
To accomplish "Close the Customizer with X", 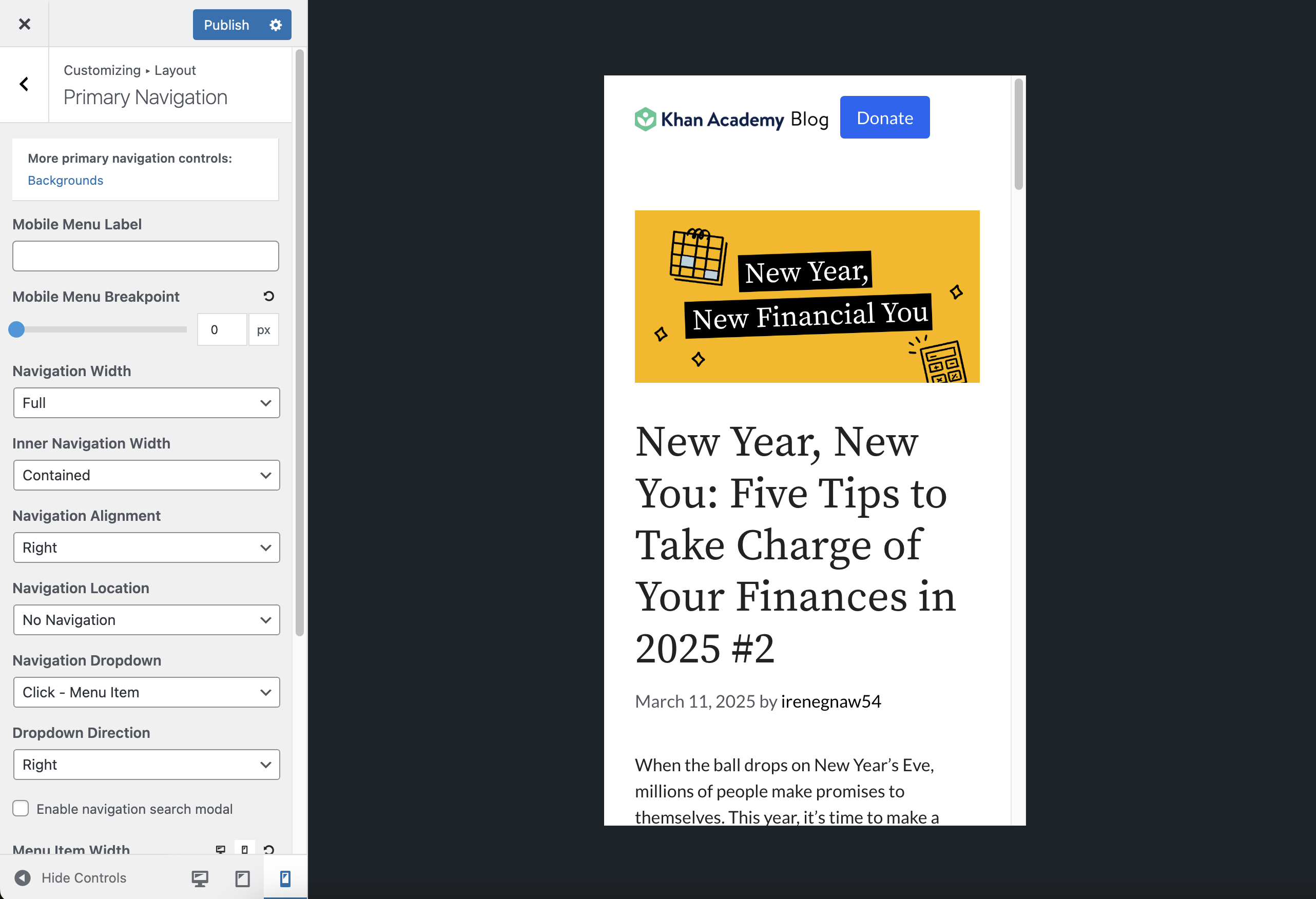I will (x=24, y=24).
